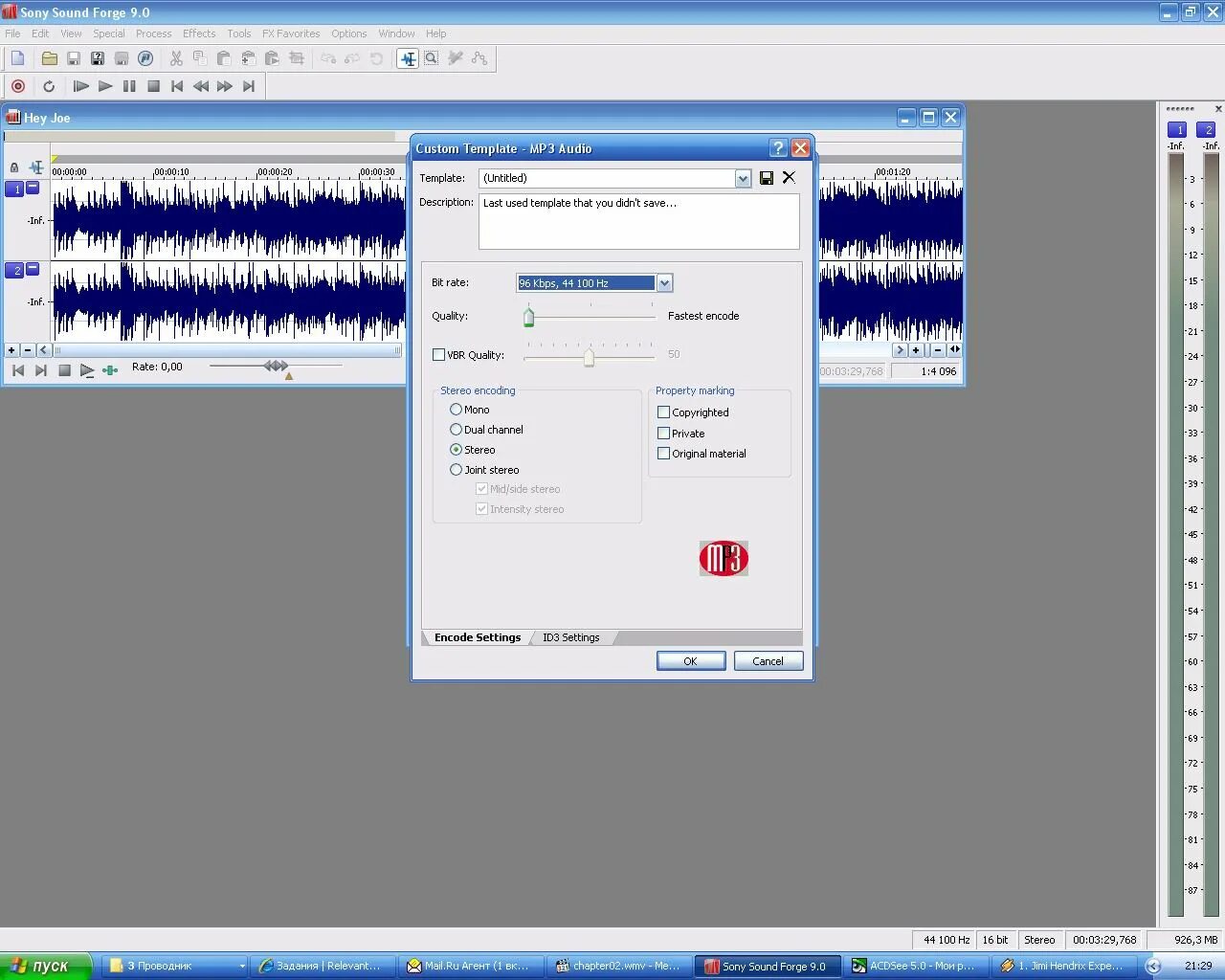Click the playback Rate slider
This screenshot has height=980, width=1225.
276,366
